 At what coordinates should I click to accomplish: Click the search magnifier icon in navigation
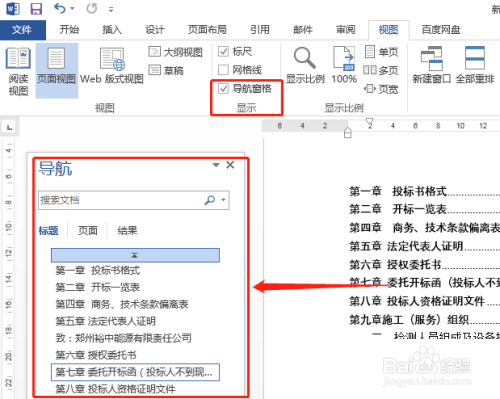210,200
